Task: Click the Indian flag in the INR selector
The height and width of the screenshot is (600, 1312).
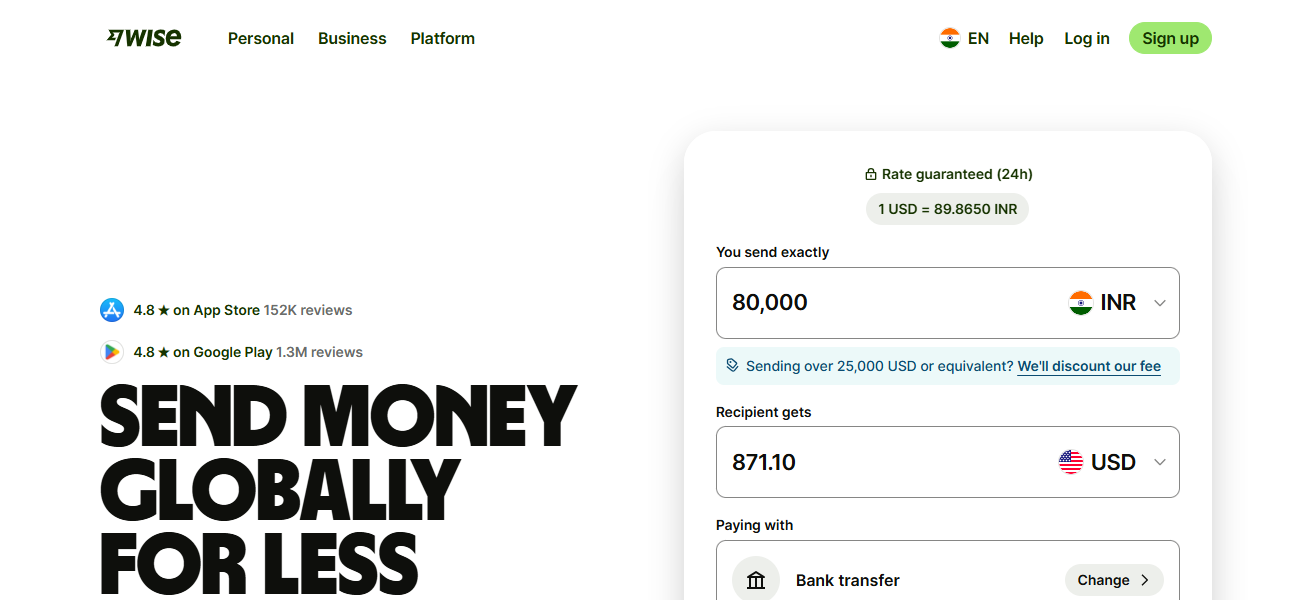Action: (x=1081, y=303)
